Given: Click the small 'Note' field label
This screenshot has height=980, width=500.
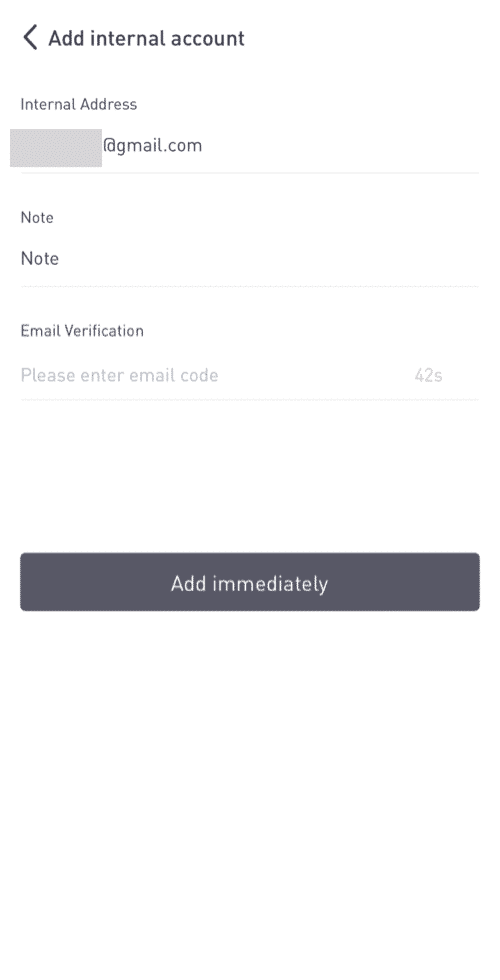Looking at the screenshot, I should 37,218.
